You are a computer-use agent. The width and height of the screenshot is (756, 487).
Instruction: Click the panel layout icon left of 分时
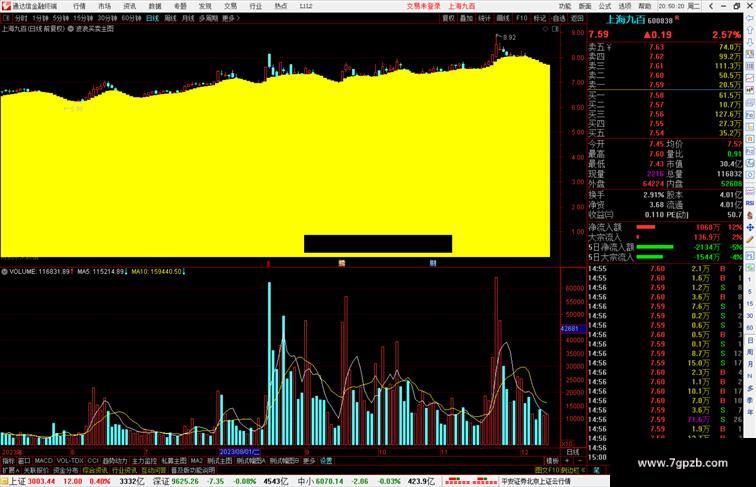pyautogui.click(x=6, y=18)
